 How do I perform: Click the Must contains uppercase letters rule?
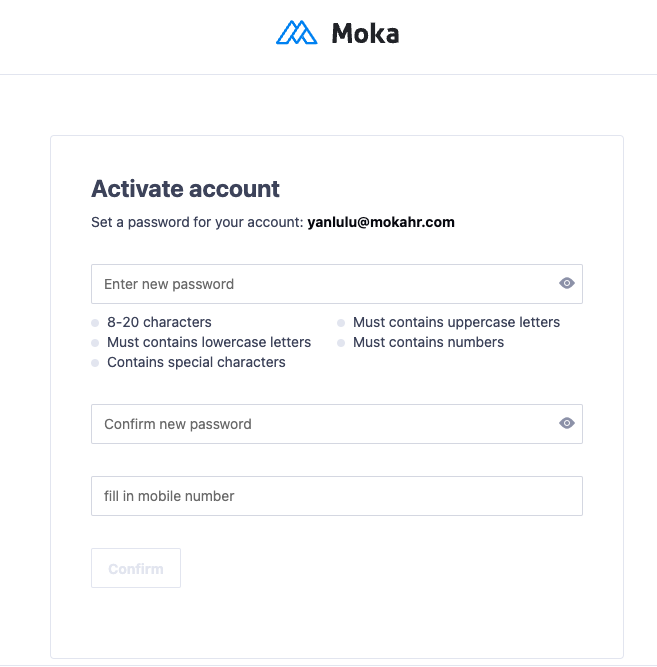456,322
